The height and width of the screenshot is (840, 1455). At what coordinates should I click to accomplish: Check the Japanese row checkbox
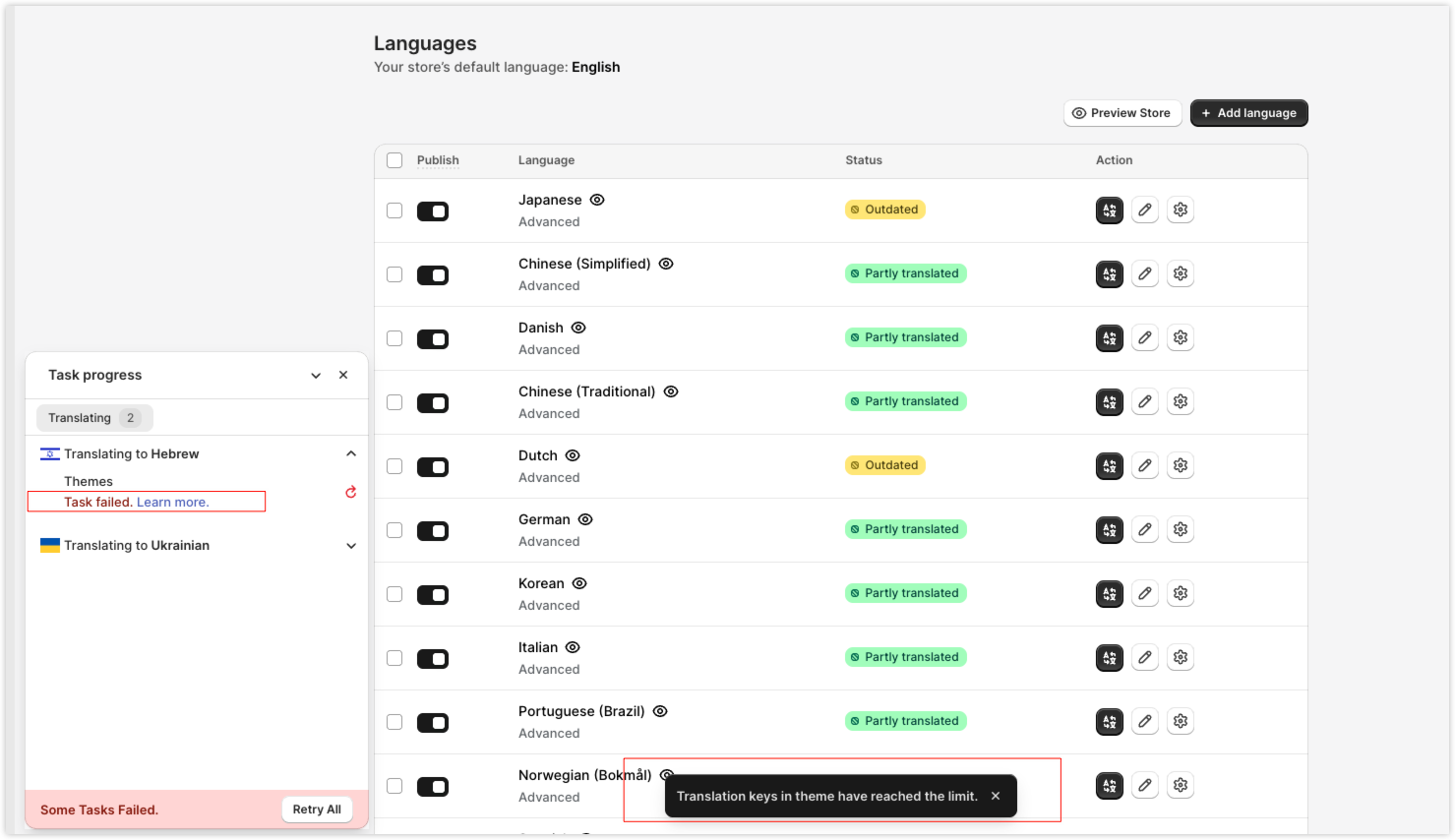point(394,210)
